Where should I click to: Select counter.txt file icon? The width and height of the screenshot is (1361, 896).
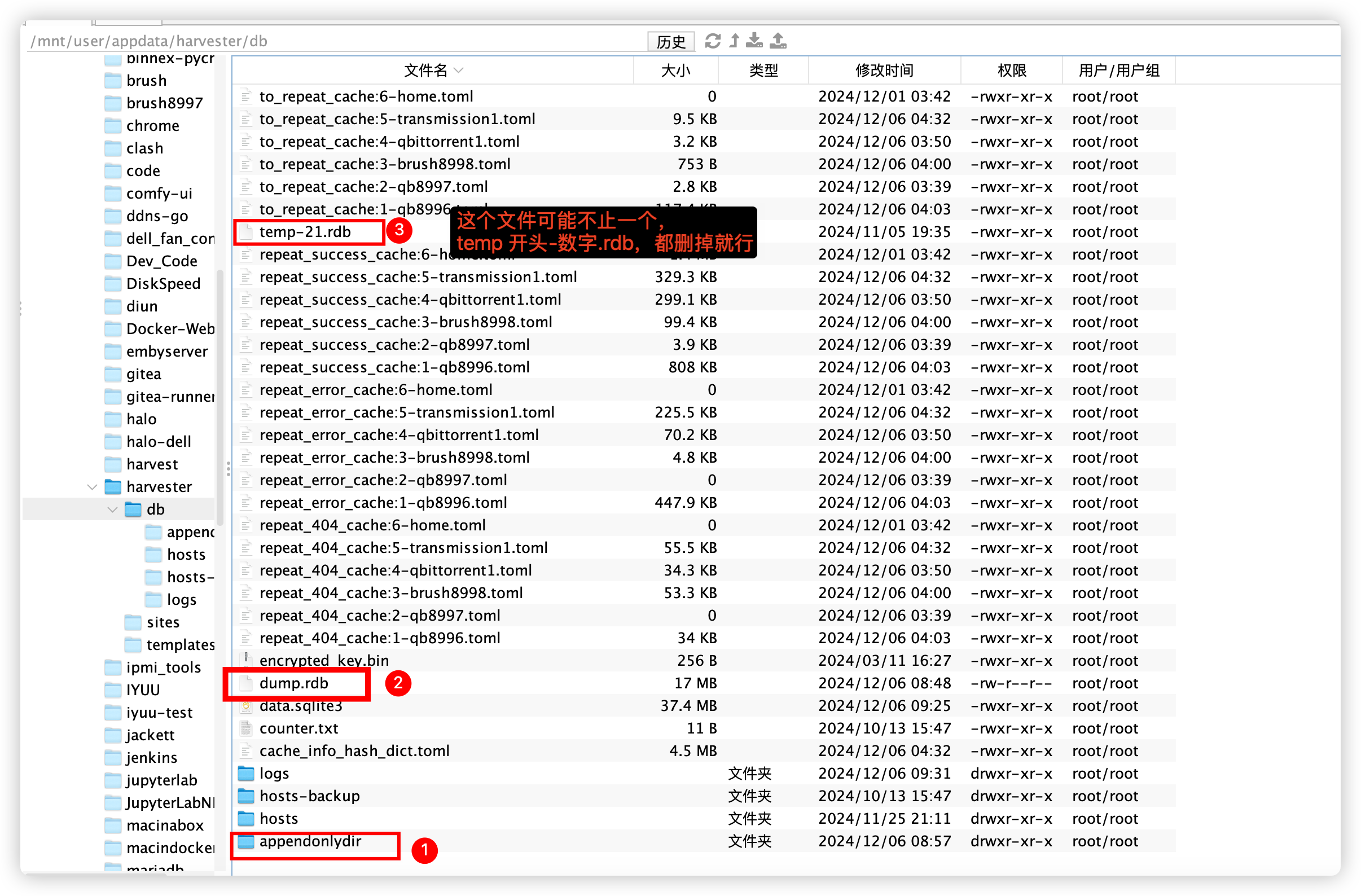246,728
